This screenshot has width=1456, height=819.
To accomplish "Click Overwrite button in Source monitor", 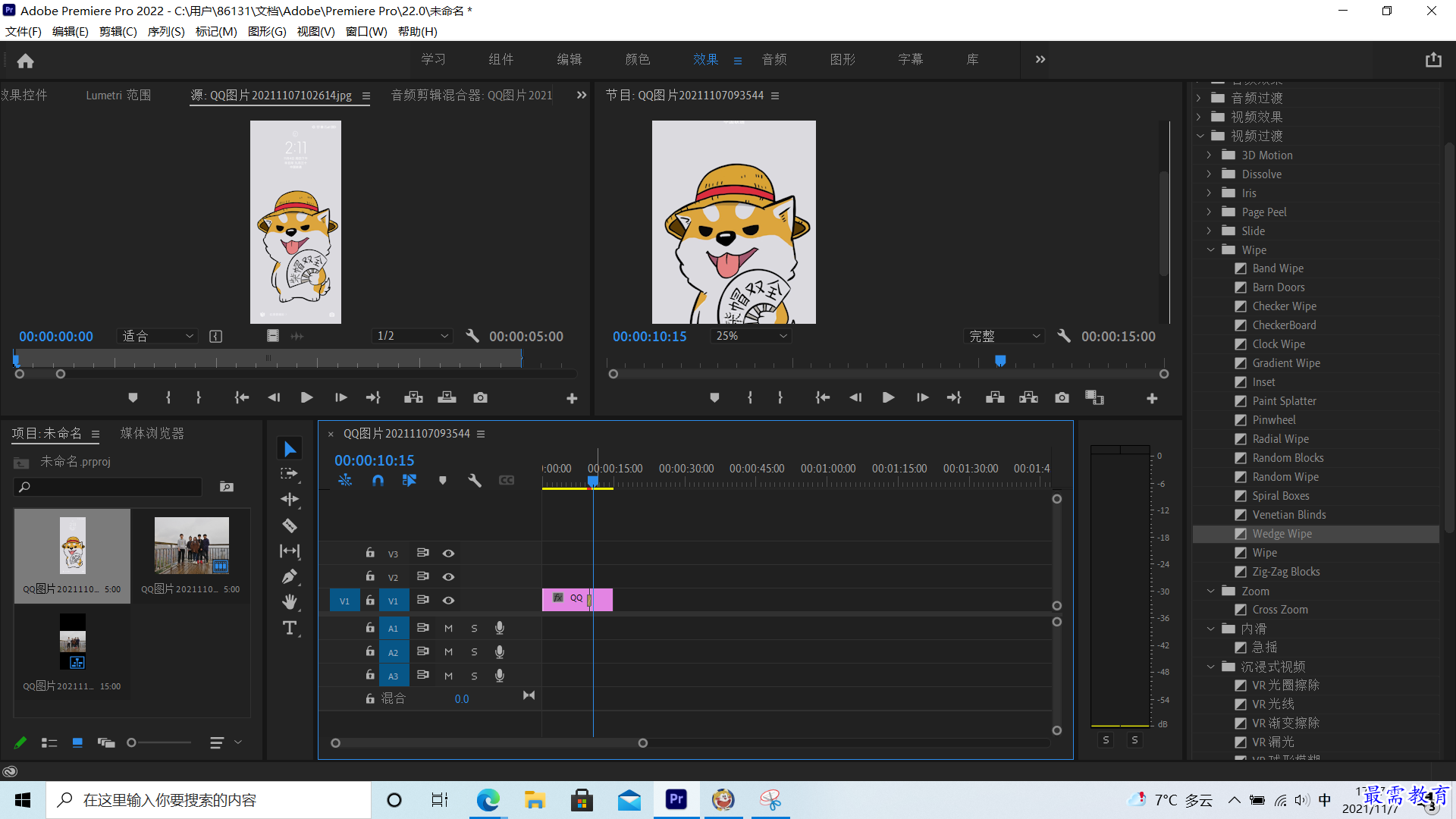I will [x=447, y=397].
